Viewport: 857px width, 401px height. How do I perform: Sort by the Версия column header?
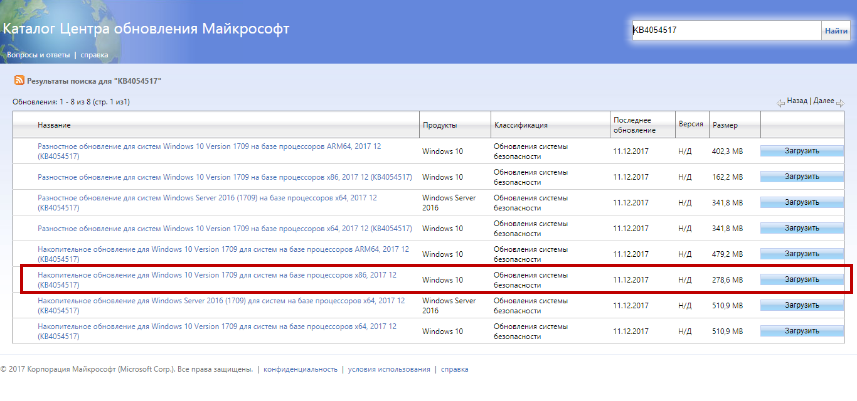tap(690, 125)
